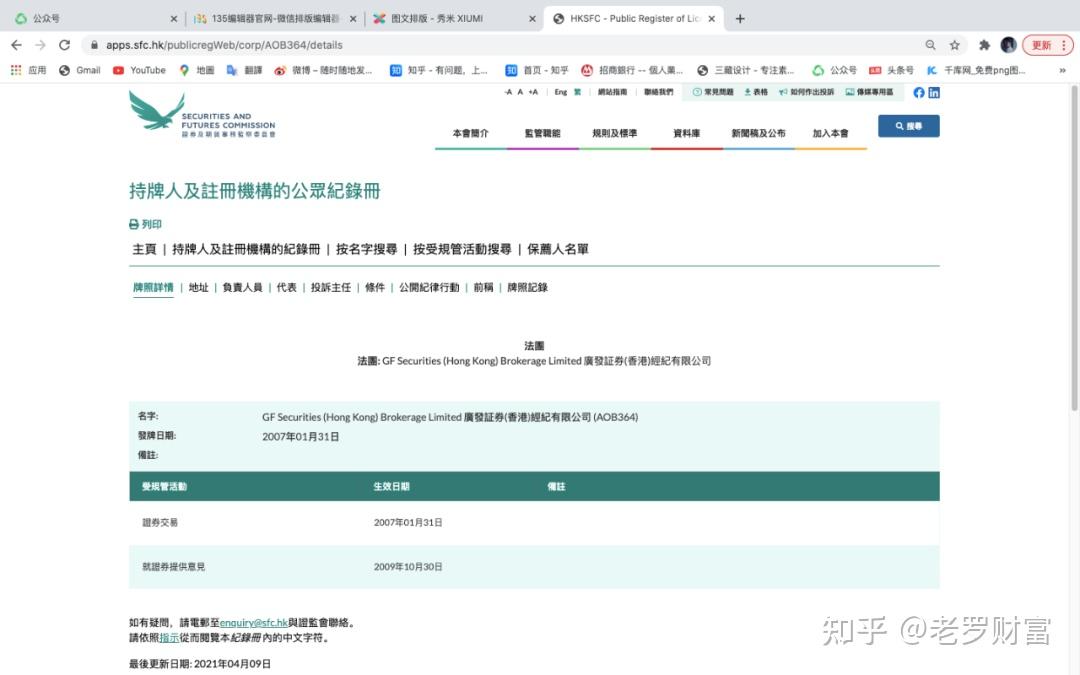Select the 地址 address tab
The image size is (1080, 675).
(198, 287)
